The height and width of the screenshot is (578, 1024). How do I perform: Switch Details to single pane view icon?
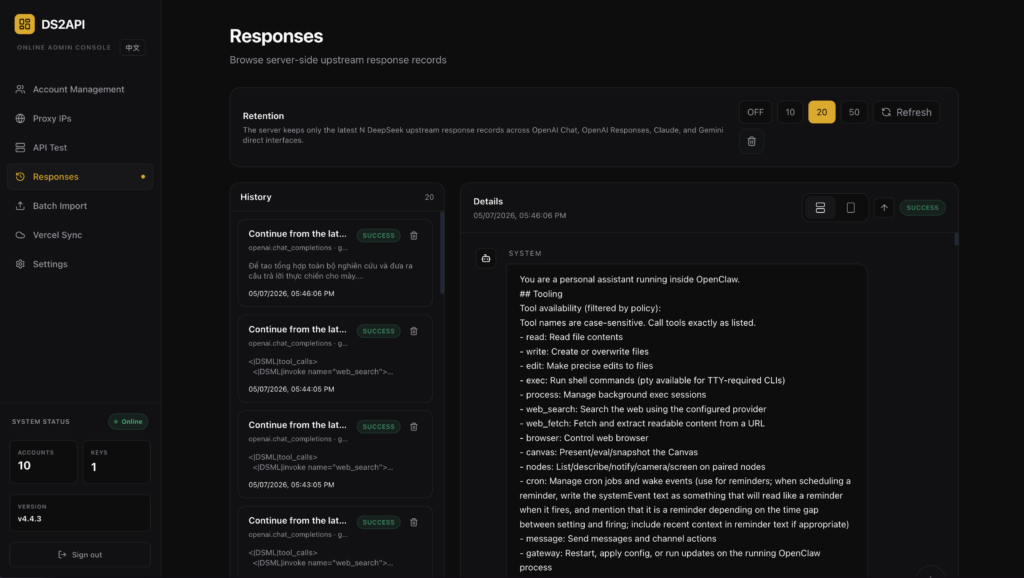850,208
